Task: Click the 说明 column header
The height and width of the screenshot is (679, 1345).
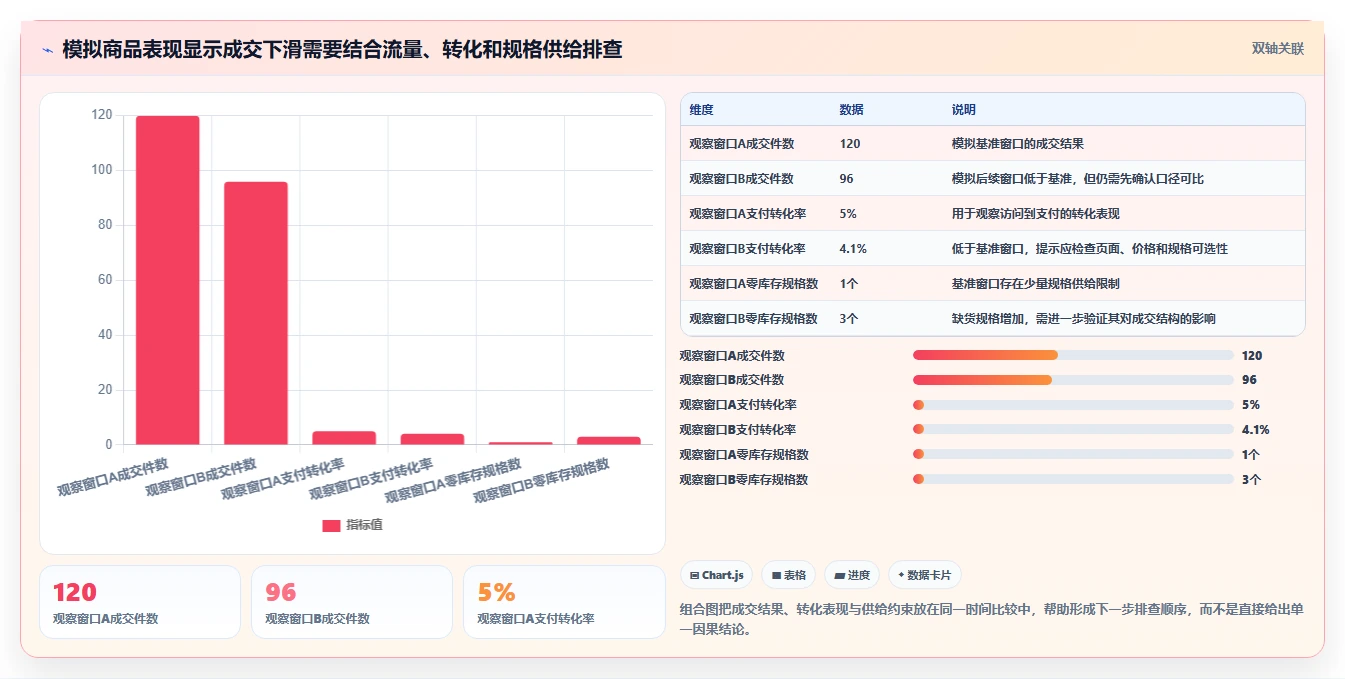Action: click(964, 110)
